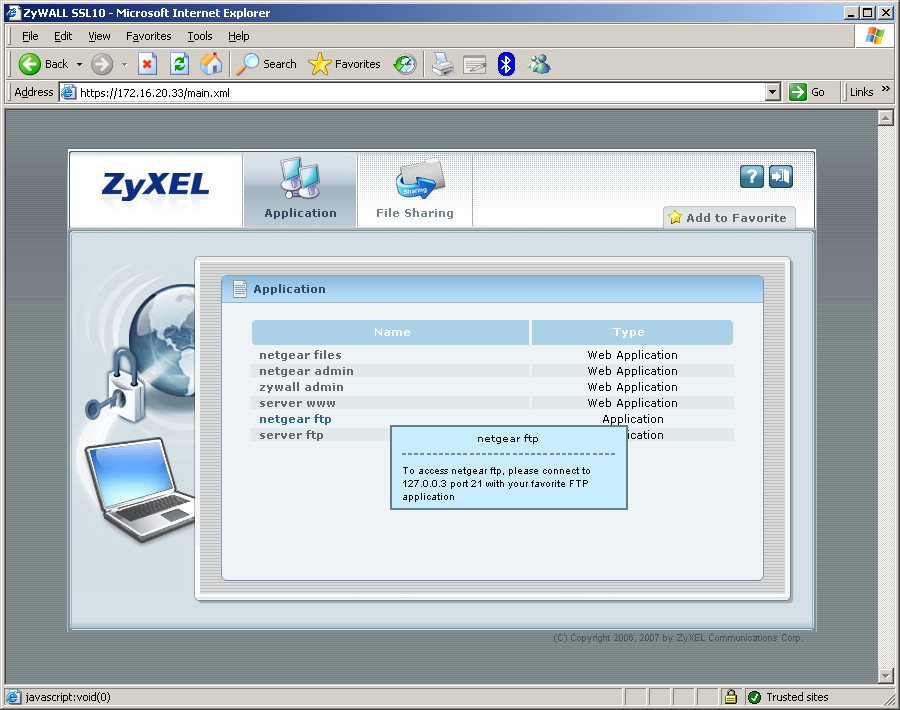This screenshot has width=900, height=710.
Task: Click the ZyXEL help question mark icon
Action: [752, 177]
